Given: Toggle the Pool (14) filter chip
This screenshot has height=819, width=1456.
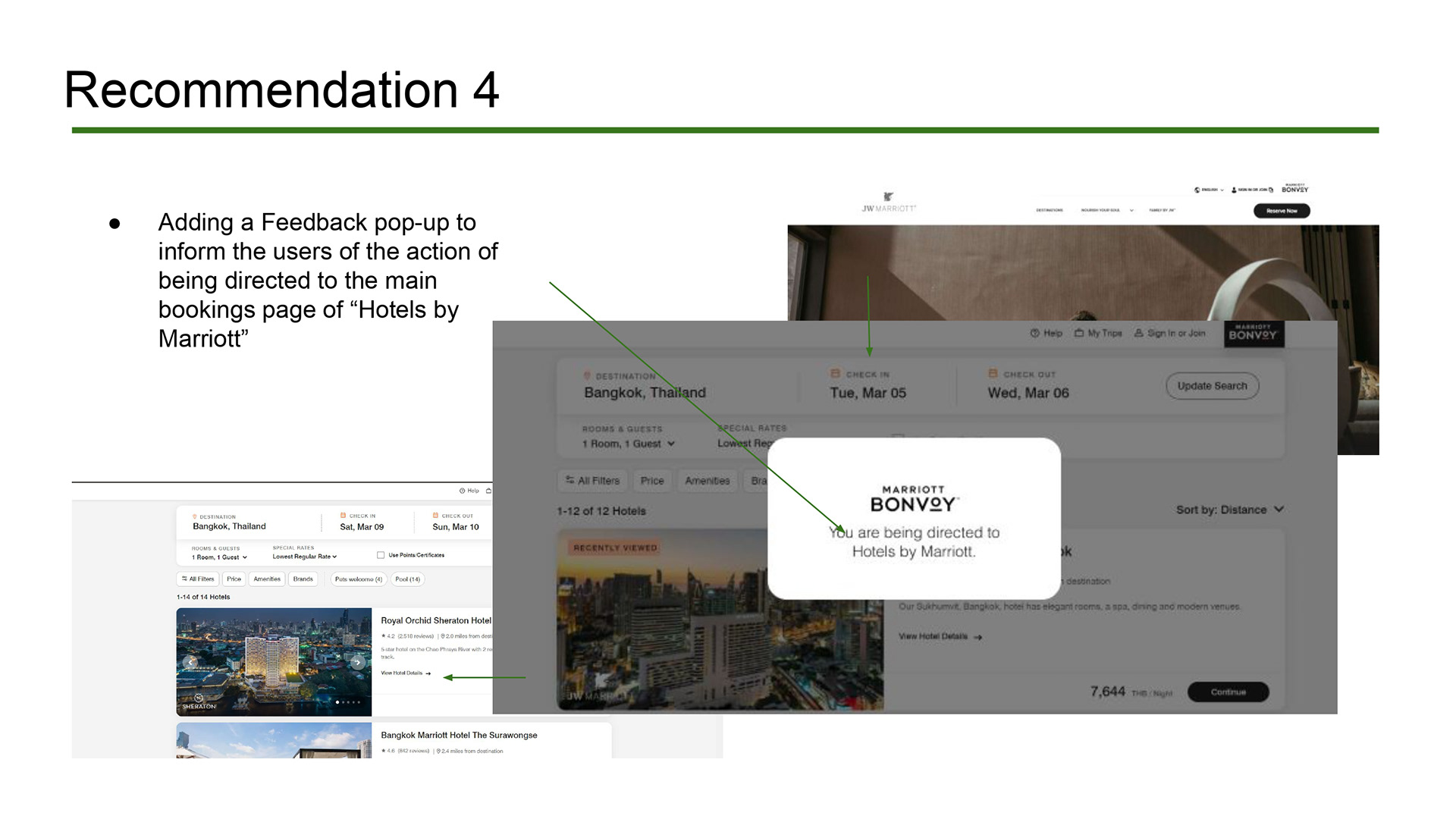Looking at the screenshot, I should [408, 579].
